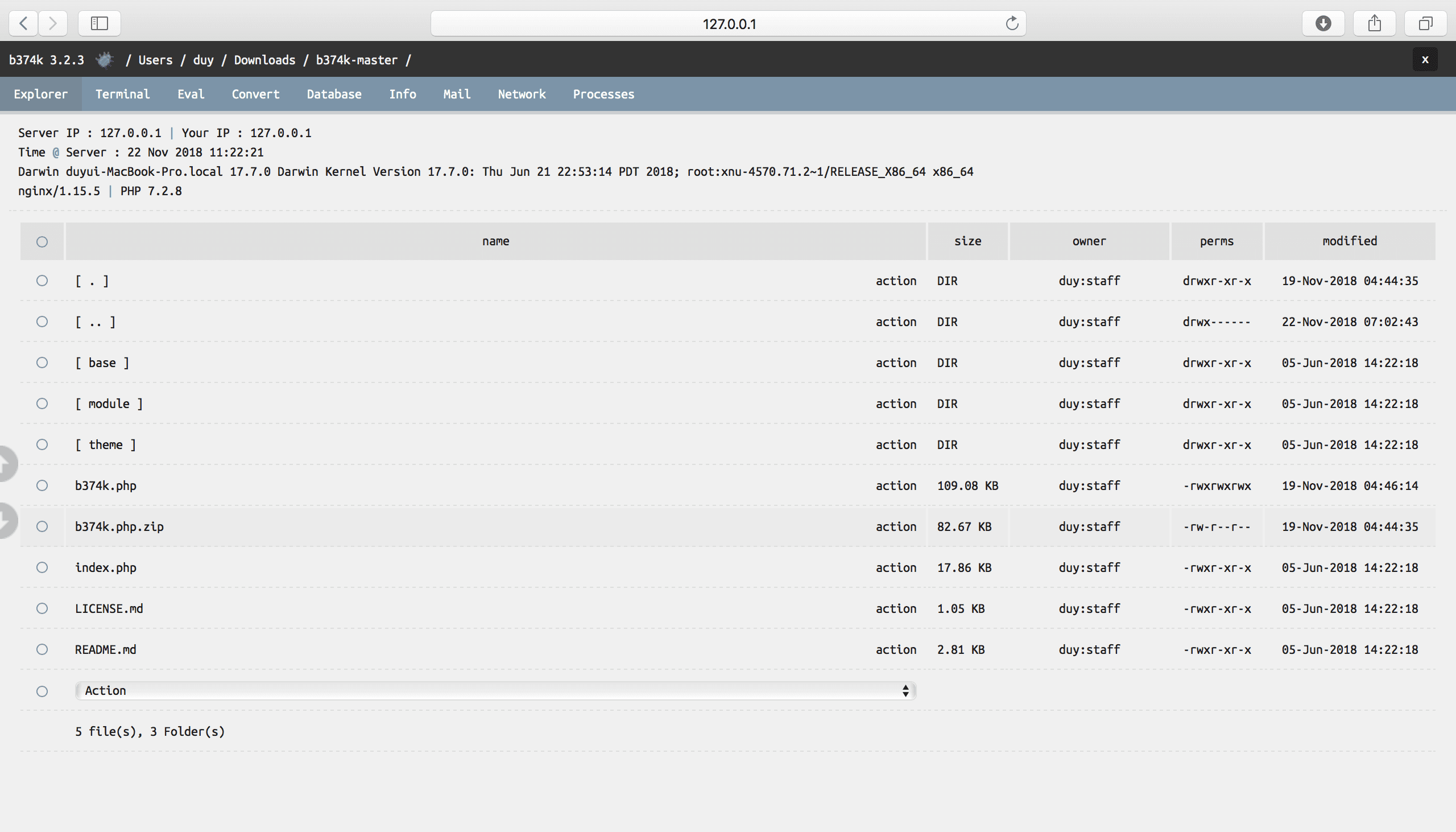Open the b374k.php.zip file

119,527
